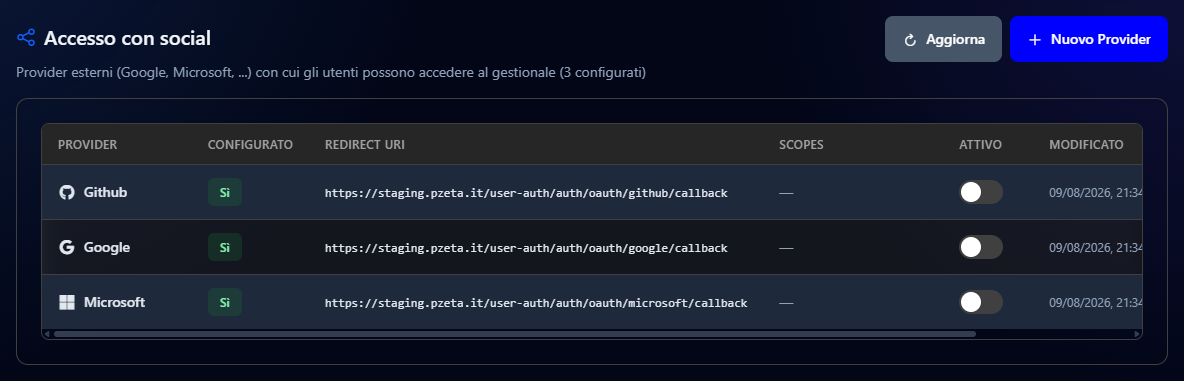The height and width of the screenshot is (381, 1184).
Task: Click the Provider esterni description text
Action: (x=331, y=73)
